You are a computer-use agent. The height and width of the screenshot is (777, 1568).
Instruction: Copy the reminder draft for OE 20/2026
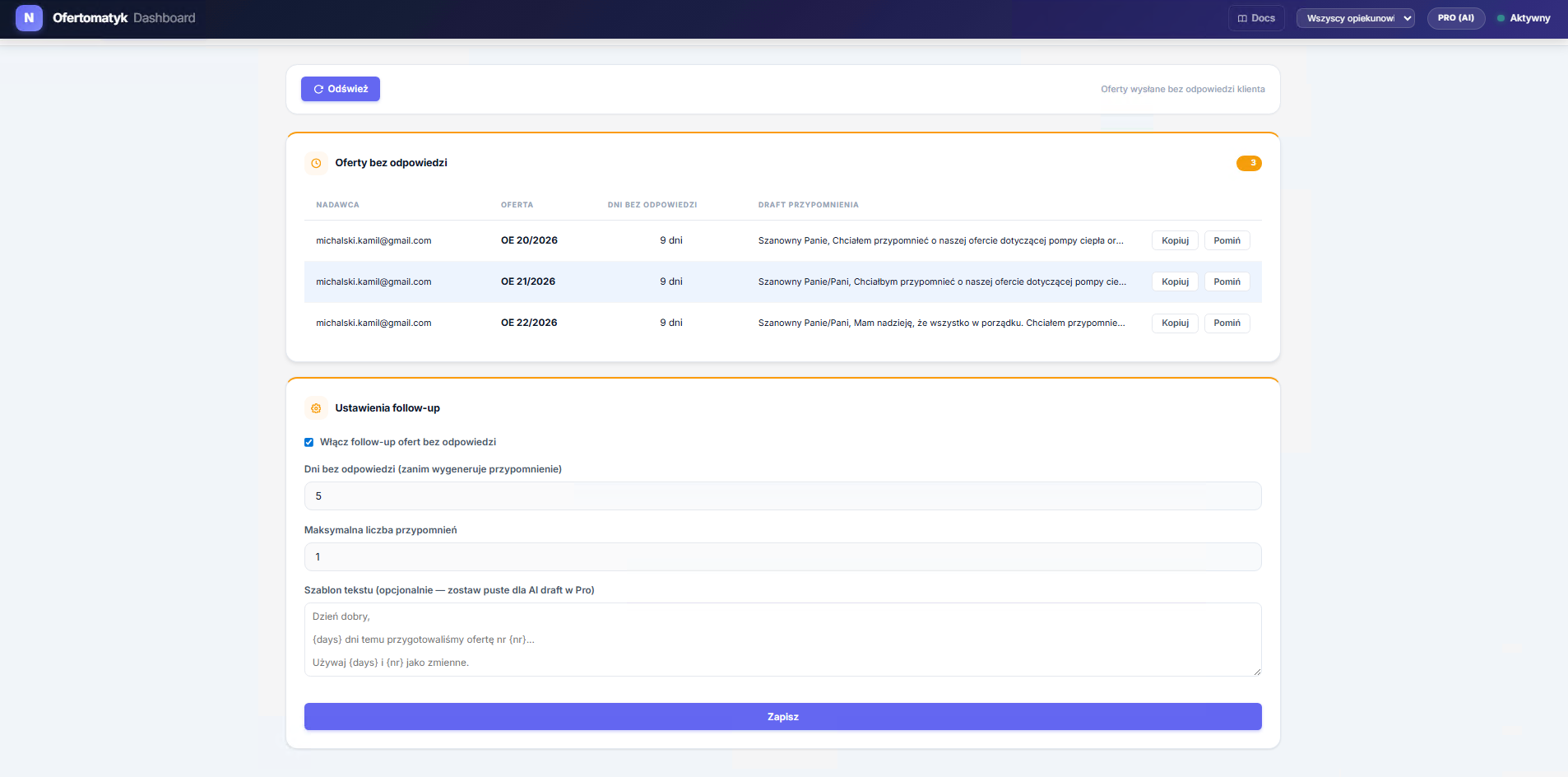point(1174,240)
